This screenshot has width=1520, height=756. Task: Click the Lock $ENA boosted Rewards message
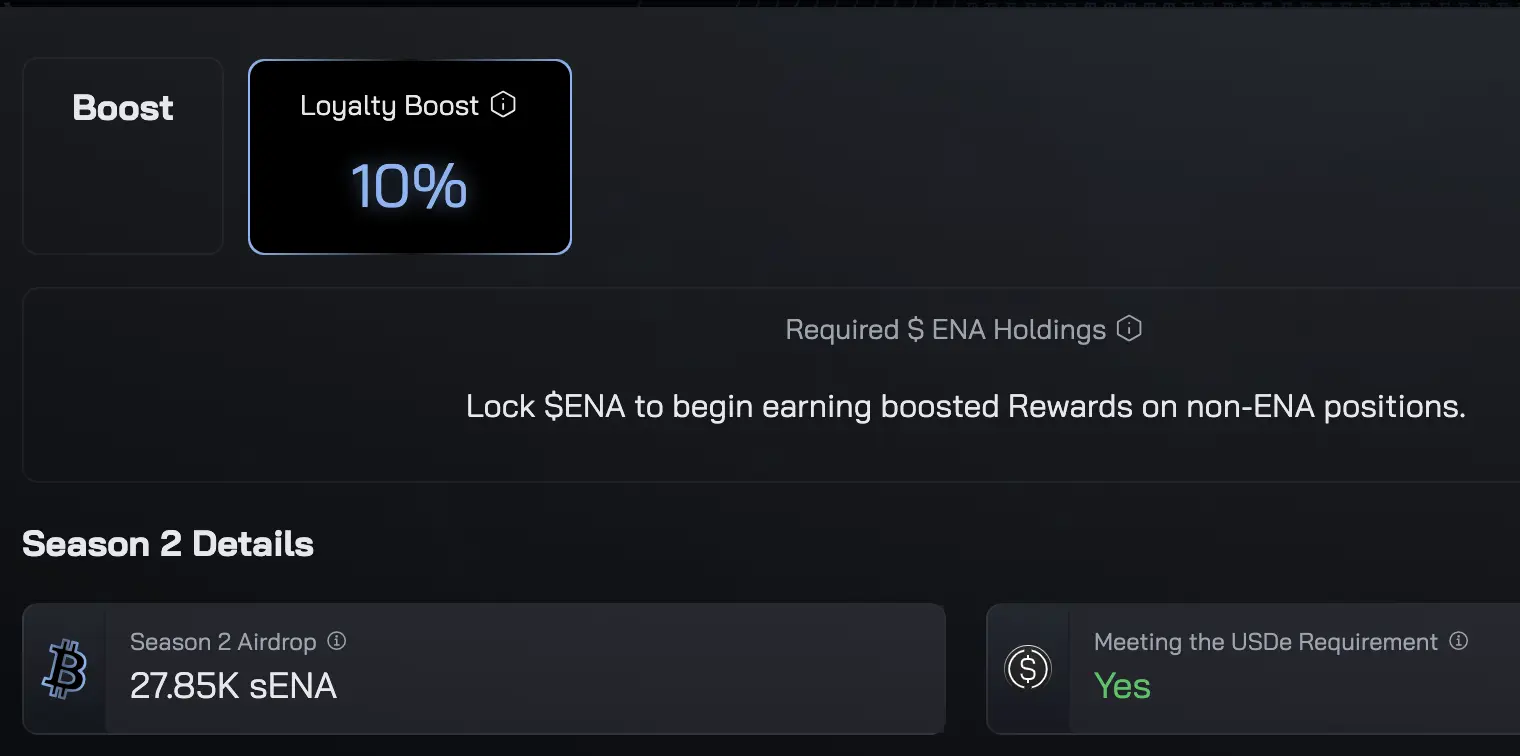pyautogui.click(x=966, y=407)
